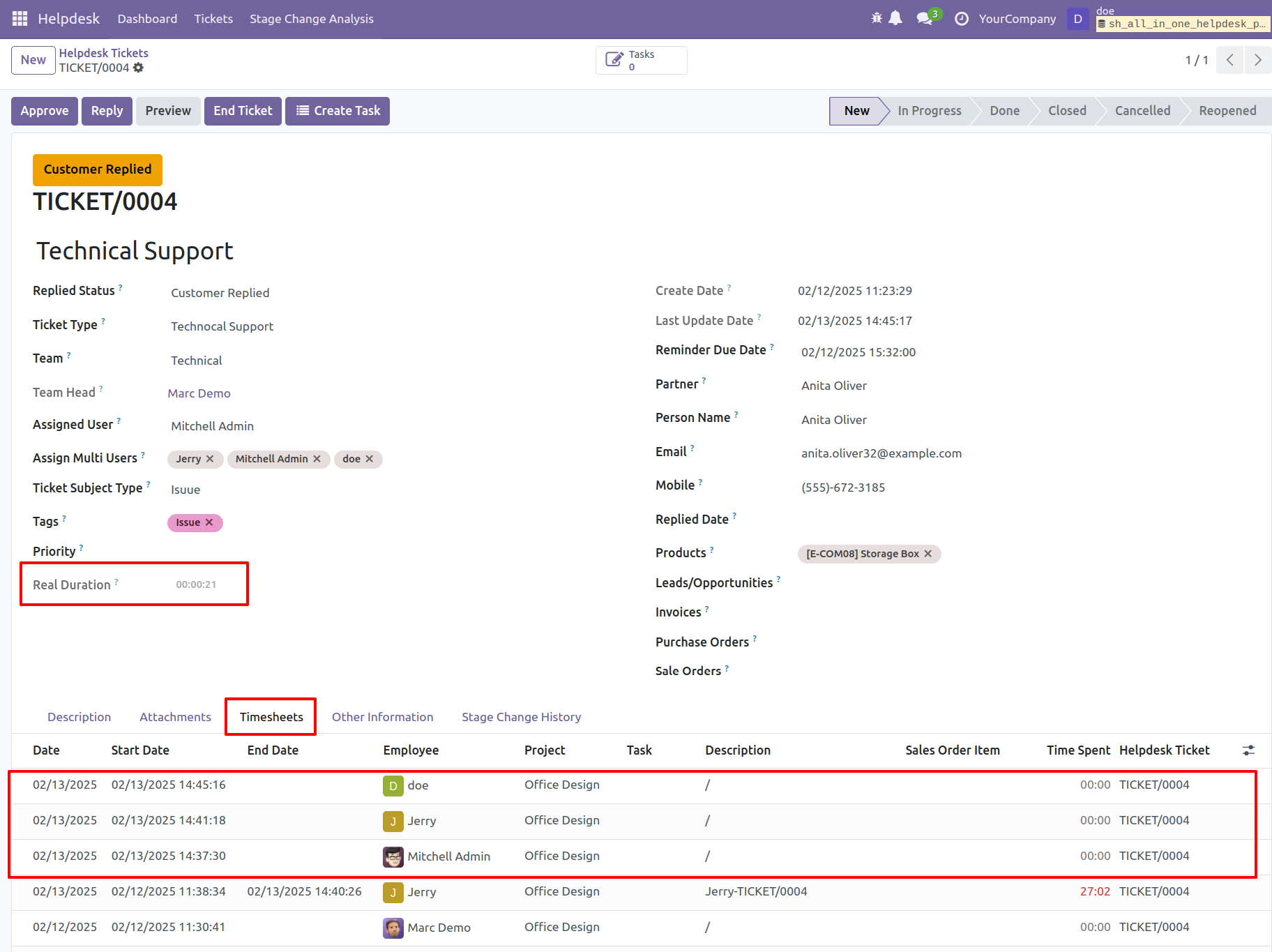
Task: Set stage to Reopened
Action: pos(1227,111)
